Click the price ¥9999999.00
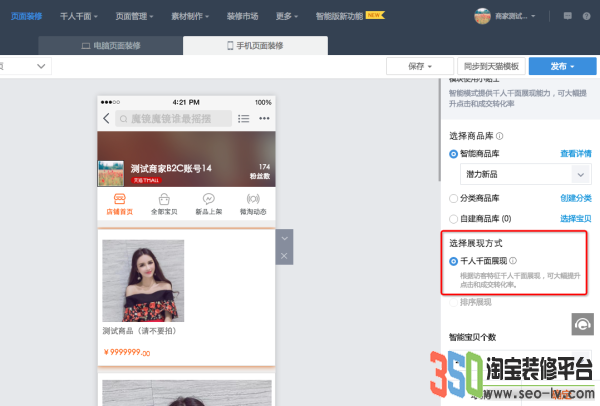 point(127,352)
